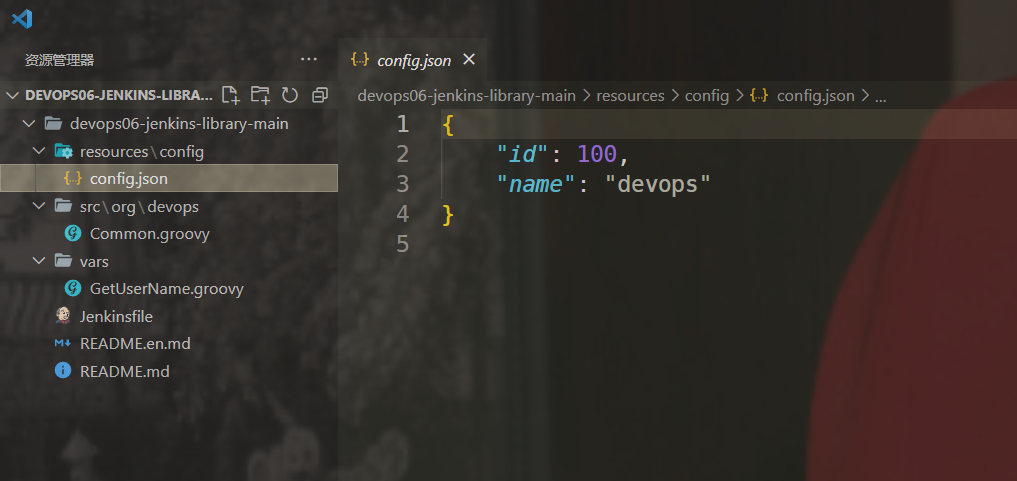Refresh the explorer tree

pyautogui.click(x=289, y=95)
